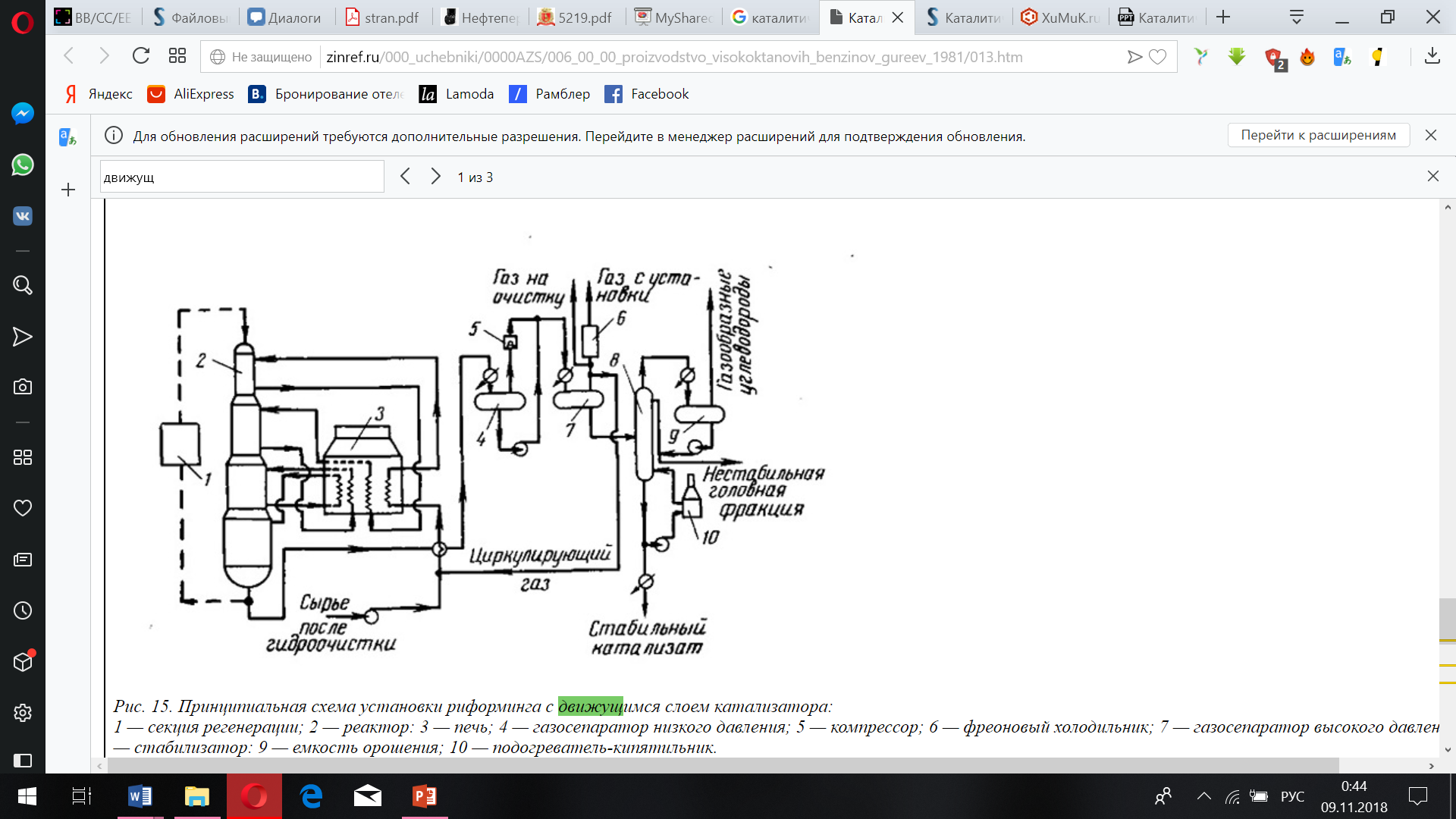Open PowerPoint from the taskbar
Screen dimensions: 1456x819
(424, 796)
